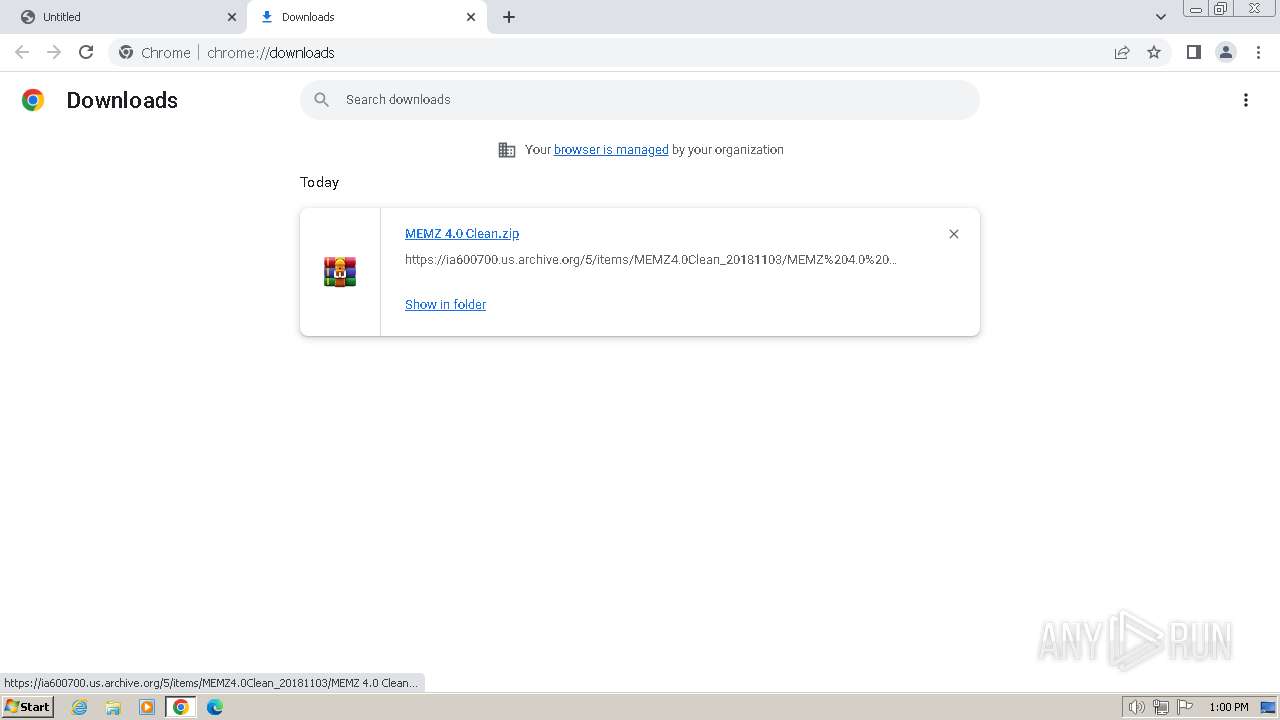Close the Downloads tab
Viewport: 1280px width, 720px height.
tap(471, 17)
